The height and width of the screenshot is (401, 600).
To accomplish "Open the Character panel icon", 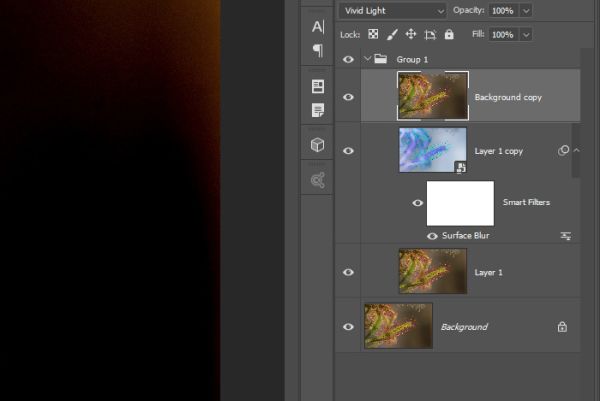I will (x=318, y=27).
